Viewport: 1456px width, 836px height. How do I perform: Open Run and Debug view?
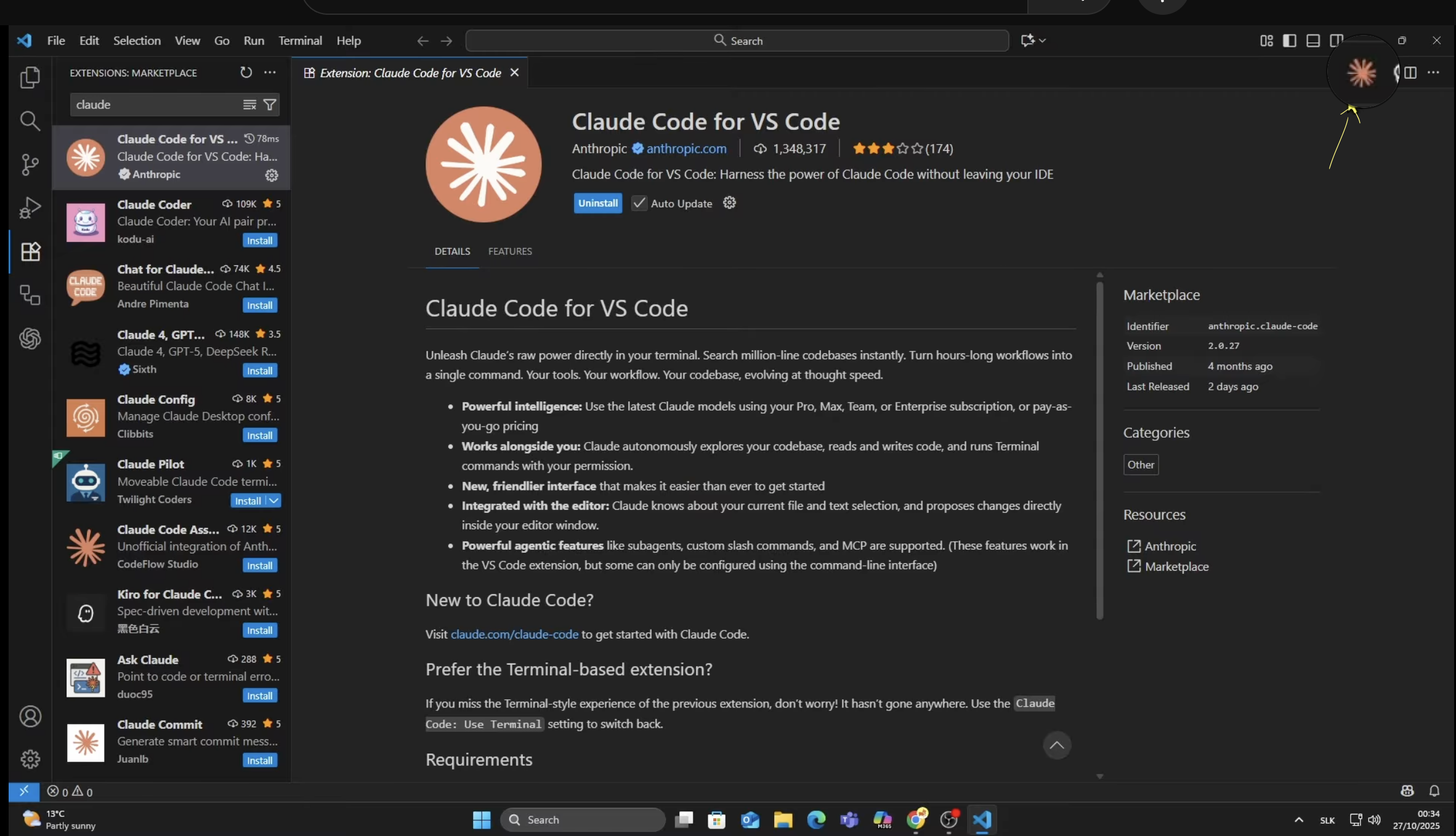[30, 207]
